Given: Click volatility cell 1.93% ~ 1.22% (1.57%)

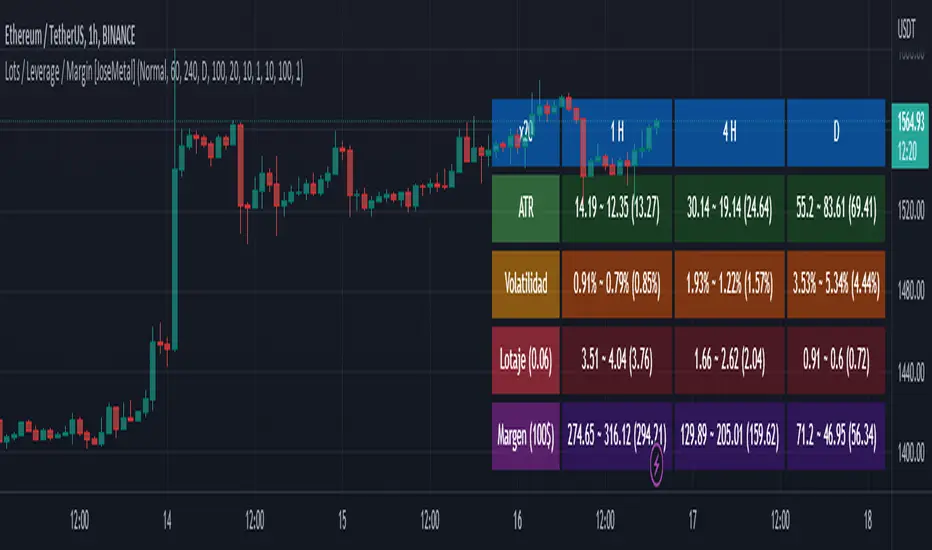Looking at the screenshot, I should point(729,284).
